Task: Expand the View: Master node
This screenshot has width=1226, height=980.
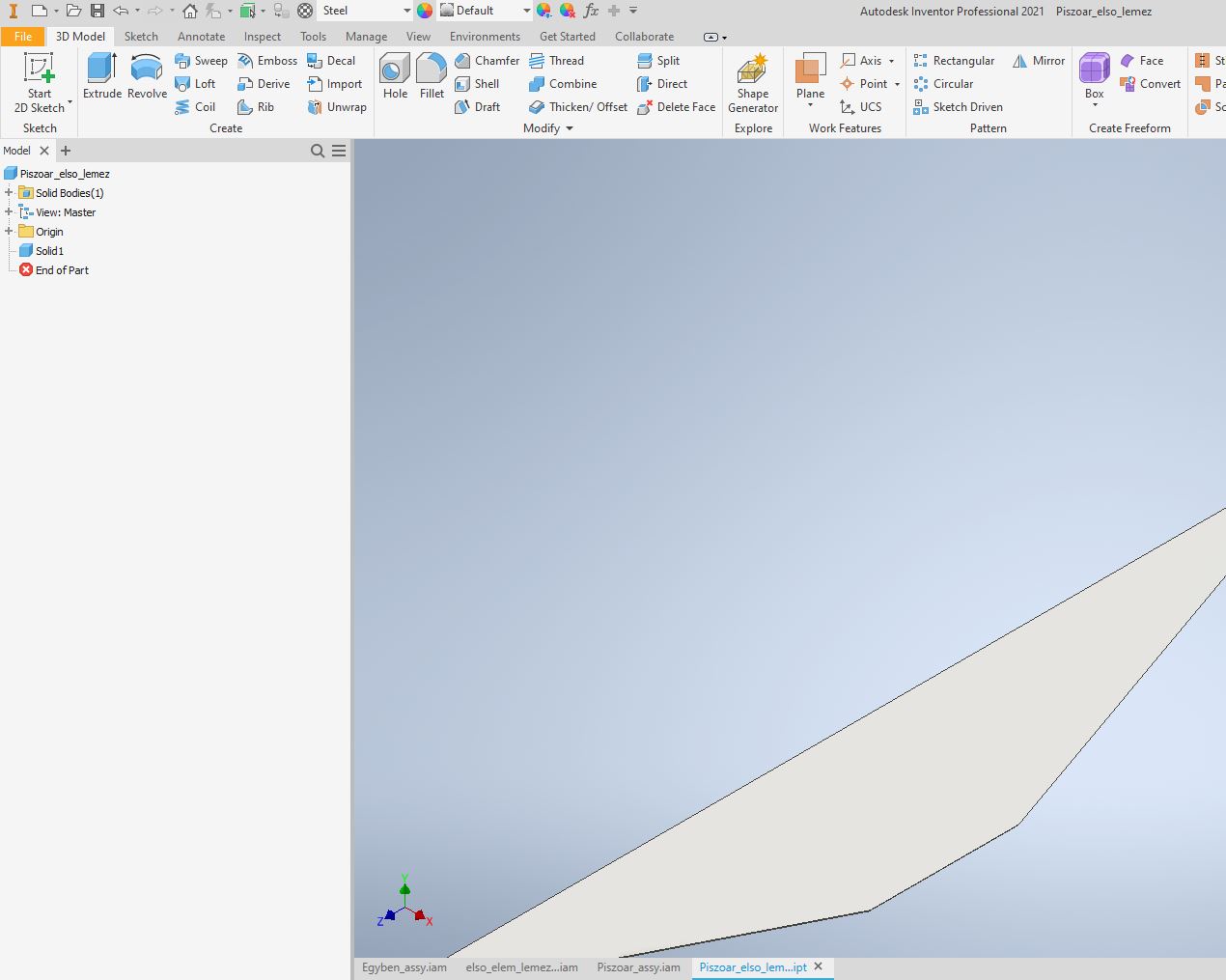Action: click(x=9, y=212)
